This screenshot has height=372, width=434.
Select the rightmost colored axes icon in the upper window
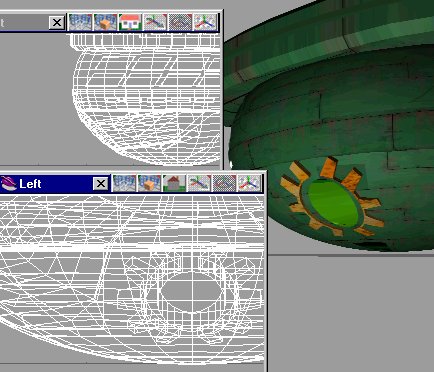click(205, 22)
